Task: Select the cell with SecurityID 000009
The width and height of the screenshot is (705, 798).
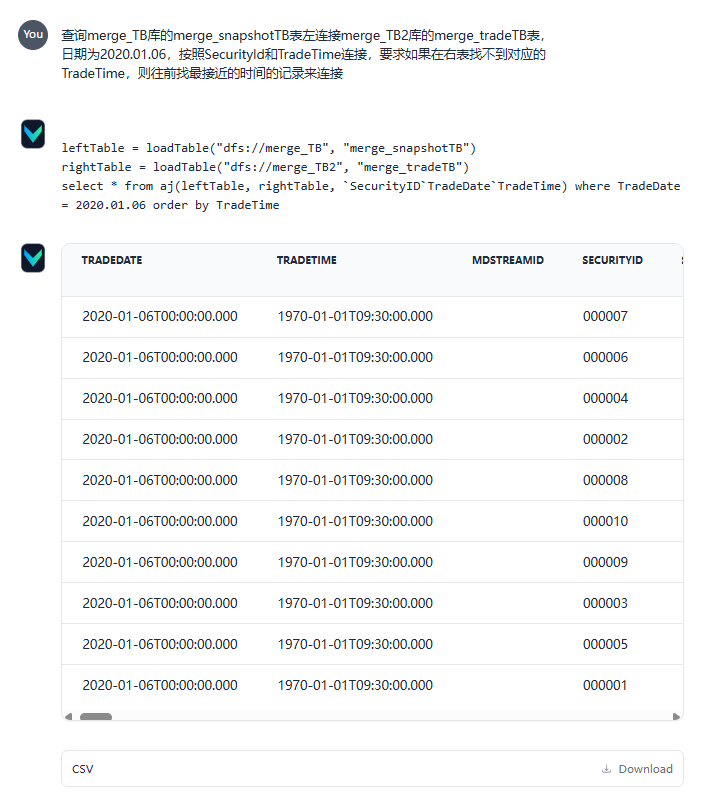Action: [605, 562]
